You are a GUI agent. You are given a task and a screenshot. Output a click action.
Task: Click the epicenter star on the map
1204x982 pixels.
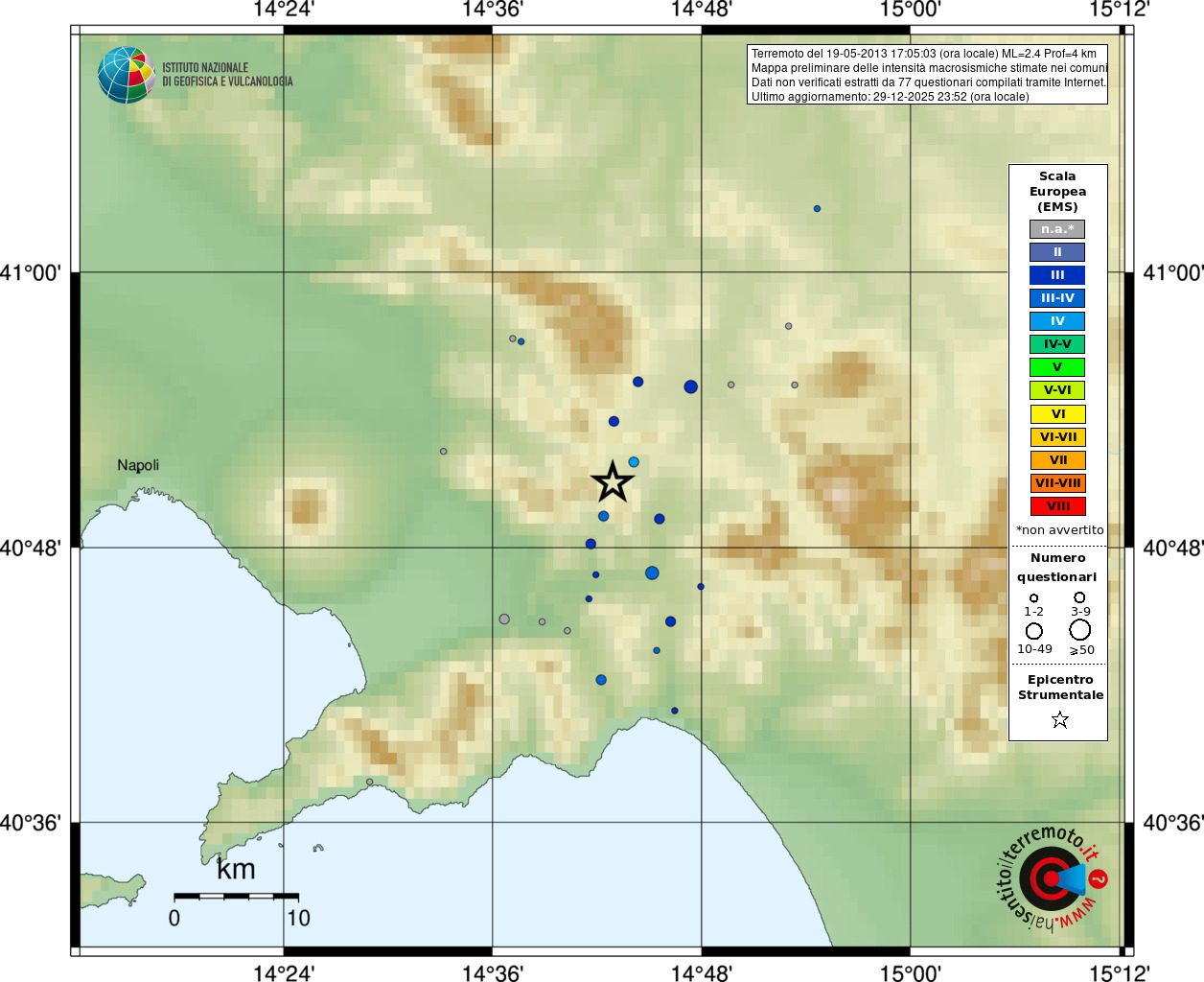[x=613, y=481]
